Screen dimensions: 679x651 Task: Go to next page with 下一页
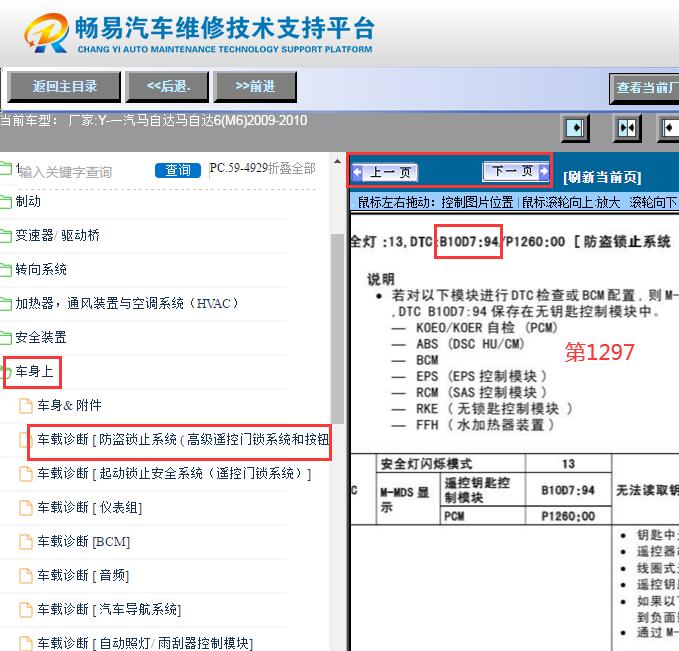pyautogui.click(x=516, y=171)
